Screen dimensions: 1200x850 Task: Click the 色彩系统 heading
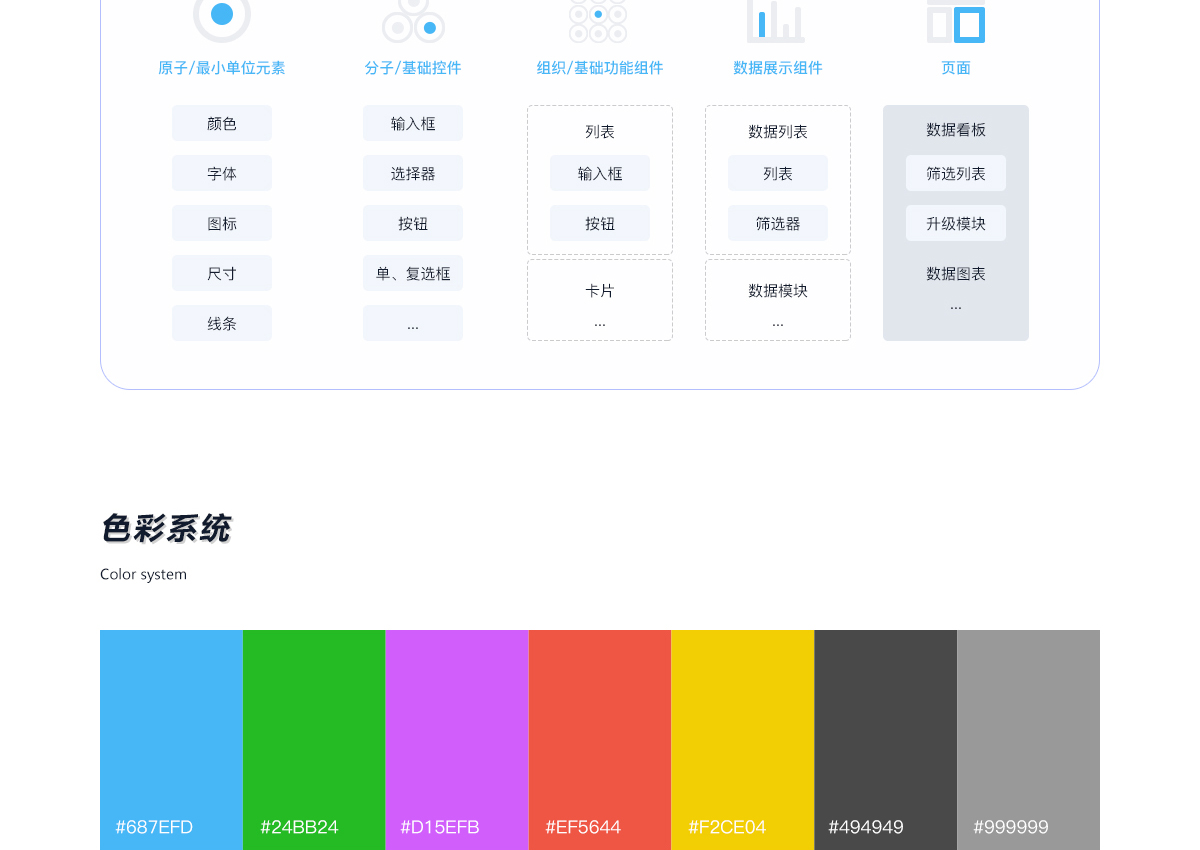(x=166, y=528)
